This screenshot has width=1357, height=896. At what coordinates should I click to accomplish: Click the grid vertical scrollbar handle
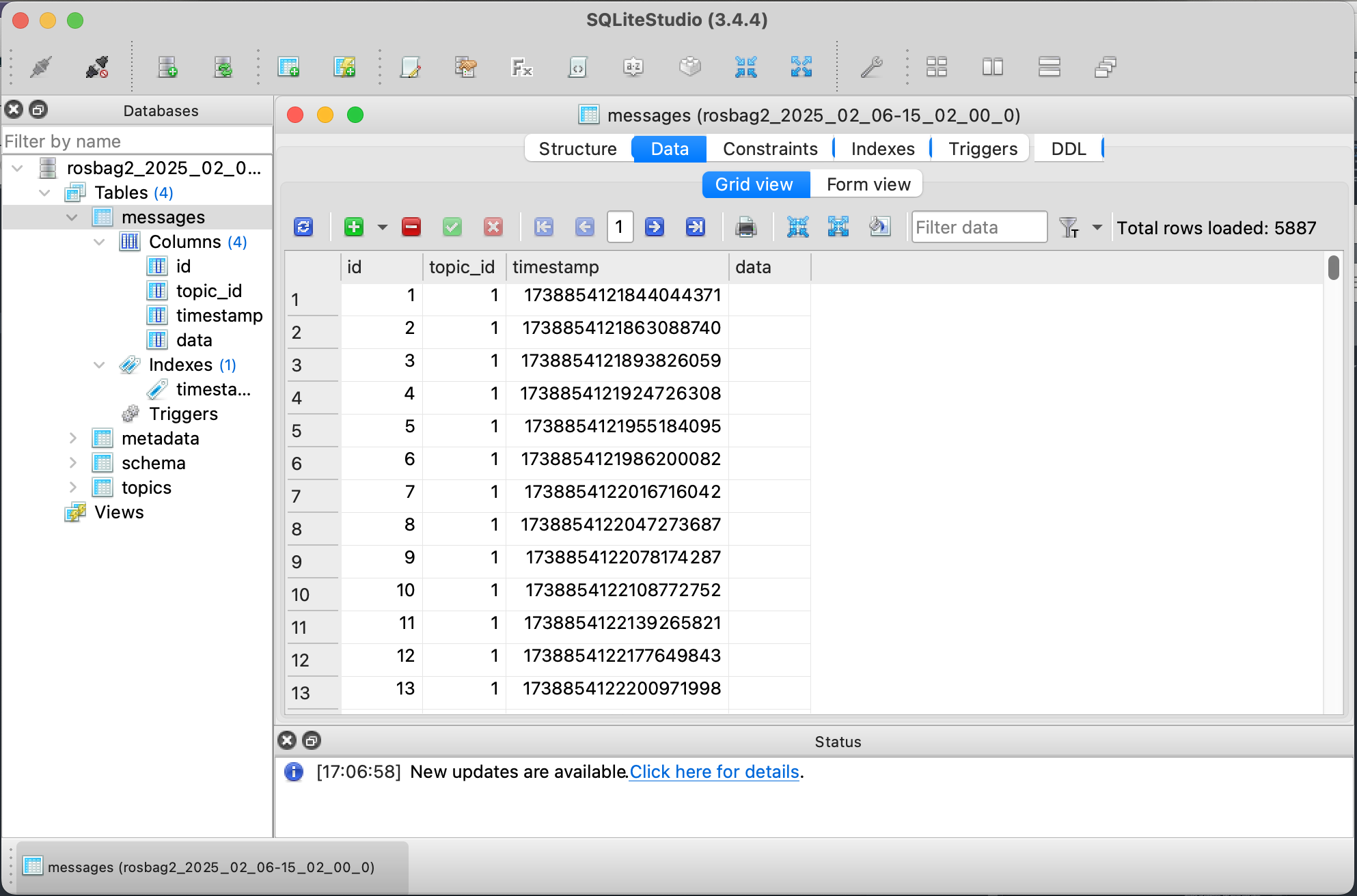pos(1333,267)
